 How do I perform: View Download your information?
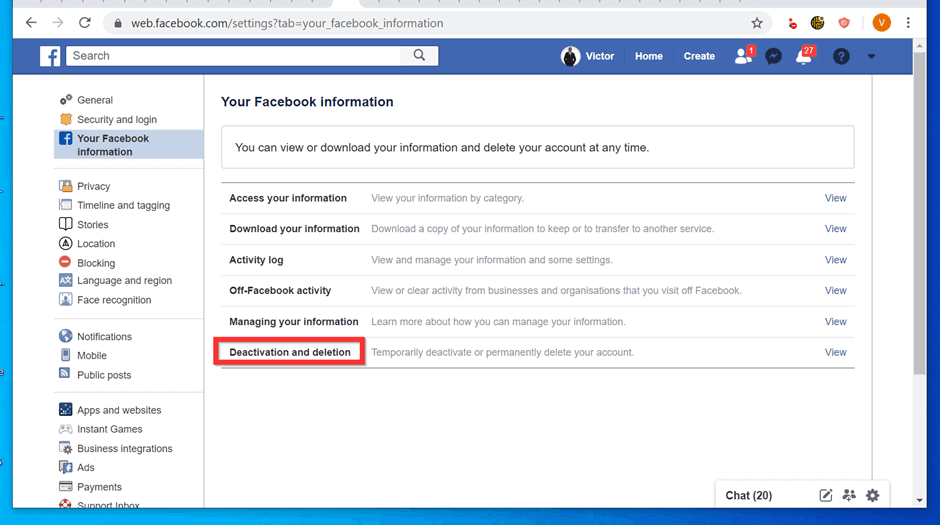(x=835, y=229)
